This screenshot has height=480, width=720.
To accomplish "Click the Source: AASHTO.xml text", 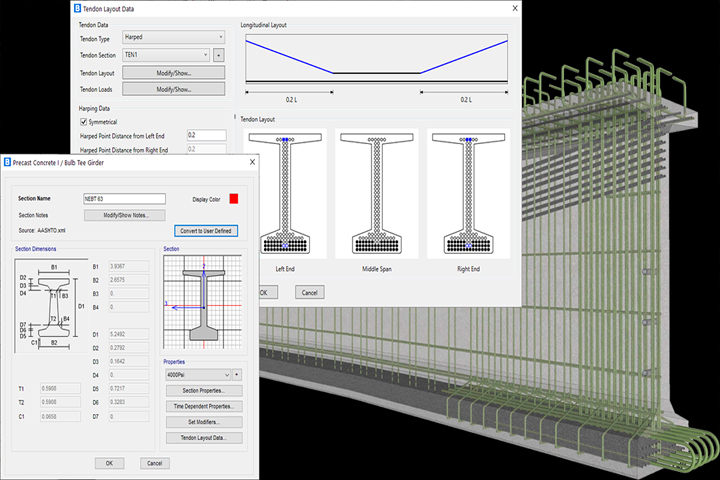I will pyautogui.click(x=42, y=231).
